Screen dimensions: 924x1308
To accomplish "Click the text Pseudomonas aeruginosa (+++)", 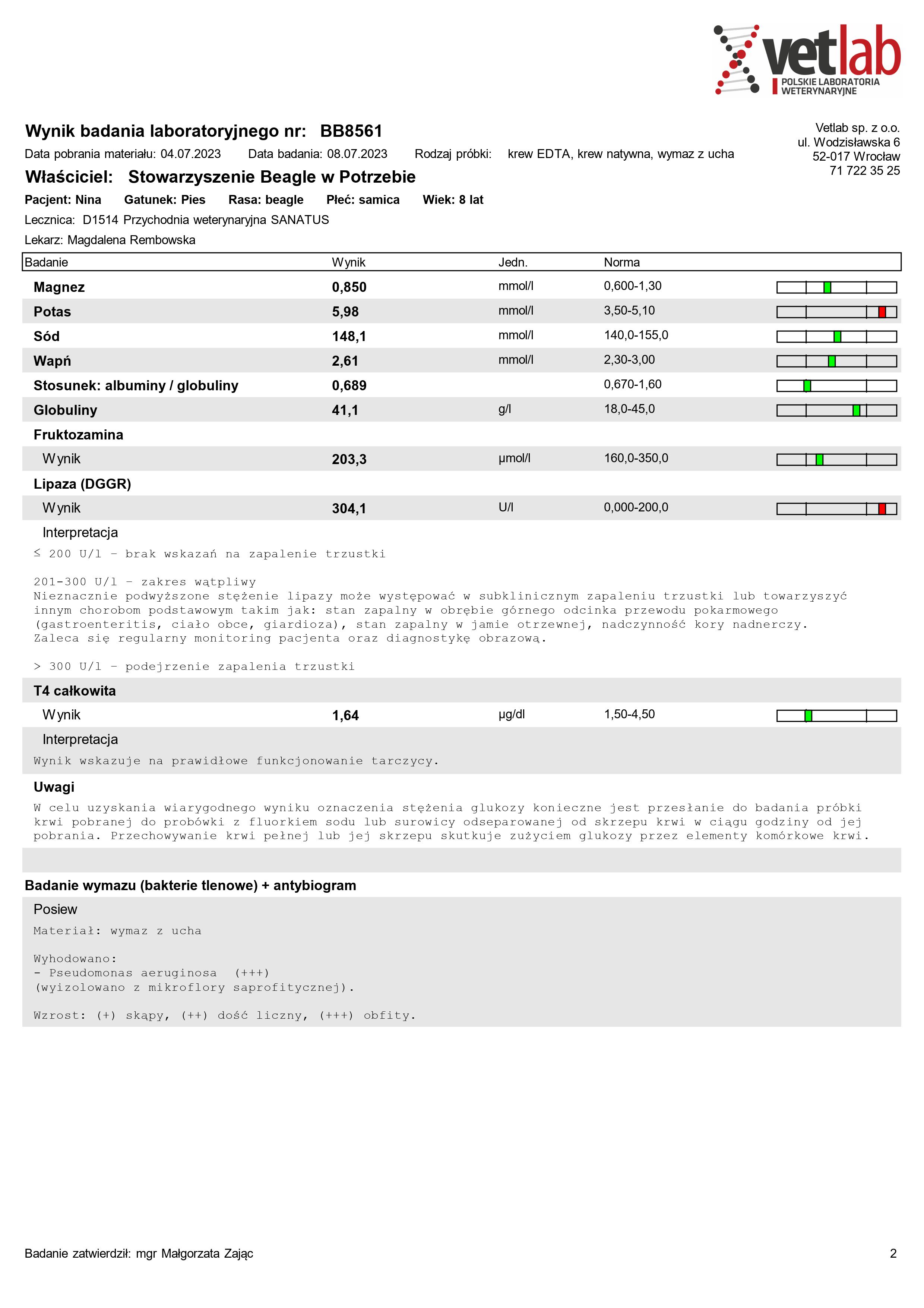I will coord(159,973).
